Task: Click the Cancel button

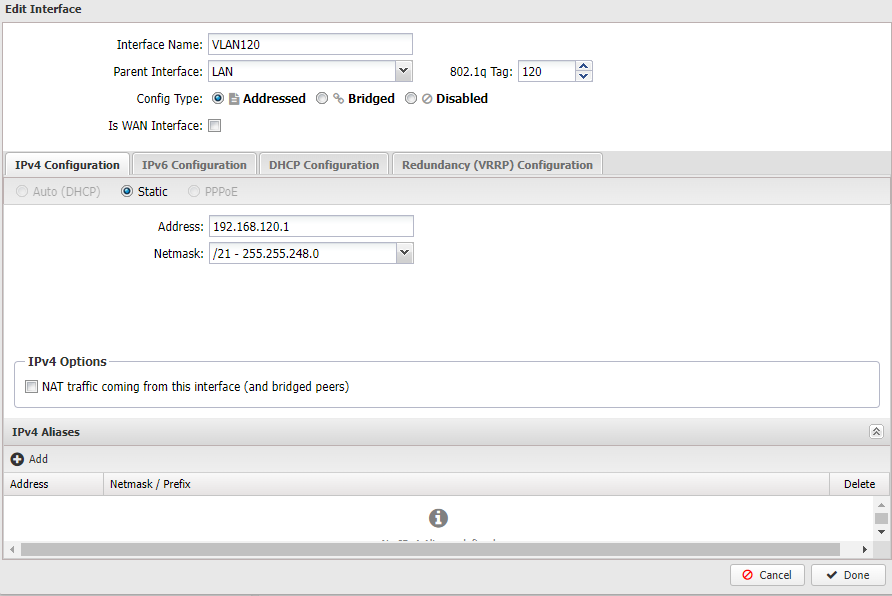Action: [x=767, y=575]
